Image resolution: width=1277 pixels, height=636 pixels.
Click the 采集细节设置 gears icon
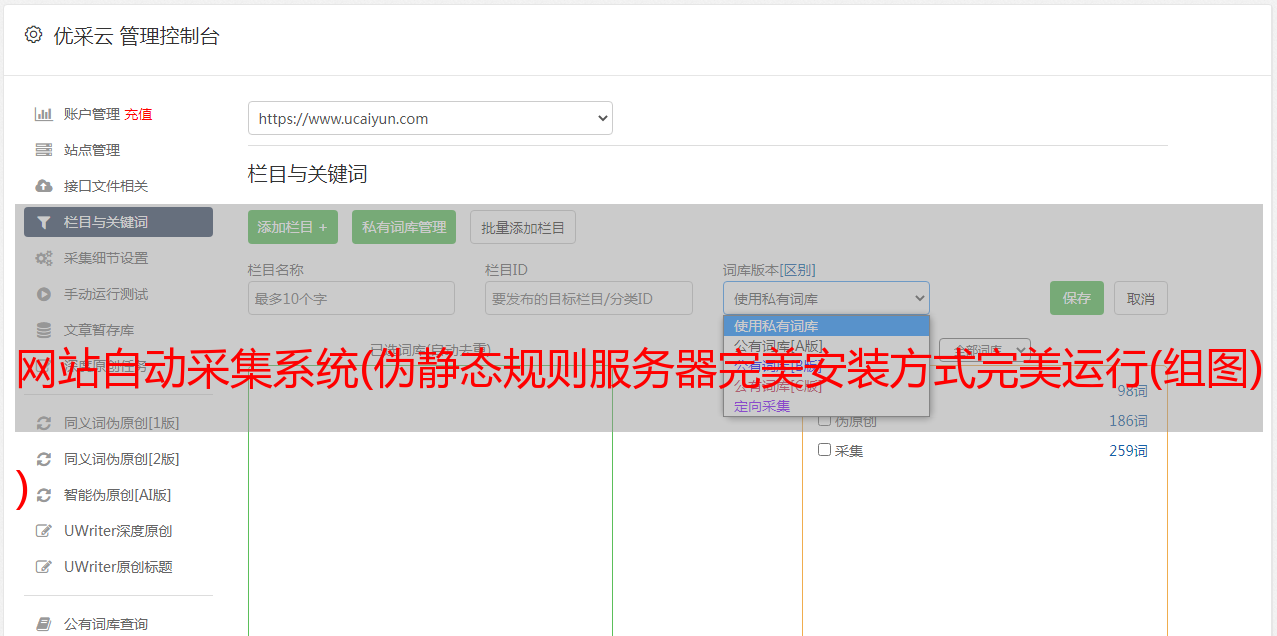point(44,258)
